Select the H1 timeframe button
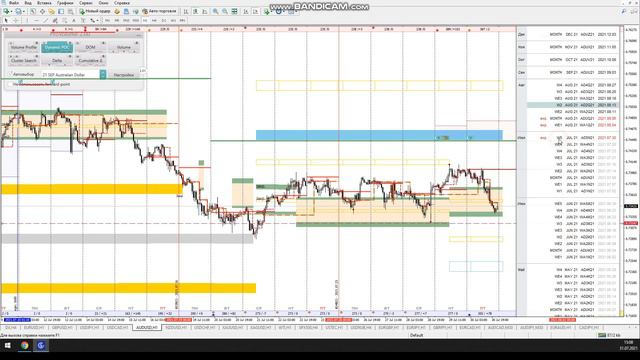 (145, 20)
